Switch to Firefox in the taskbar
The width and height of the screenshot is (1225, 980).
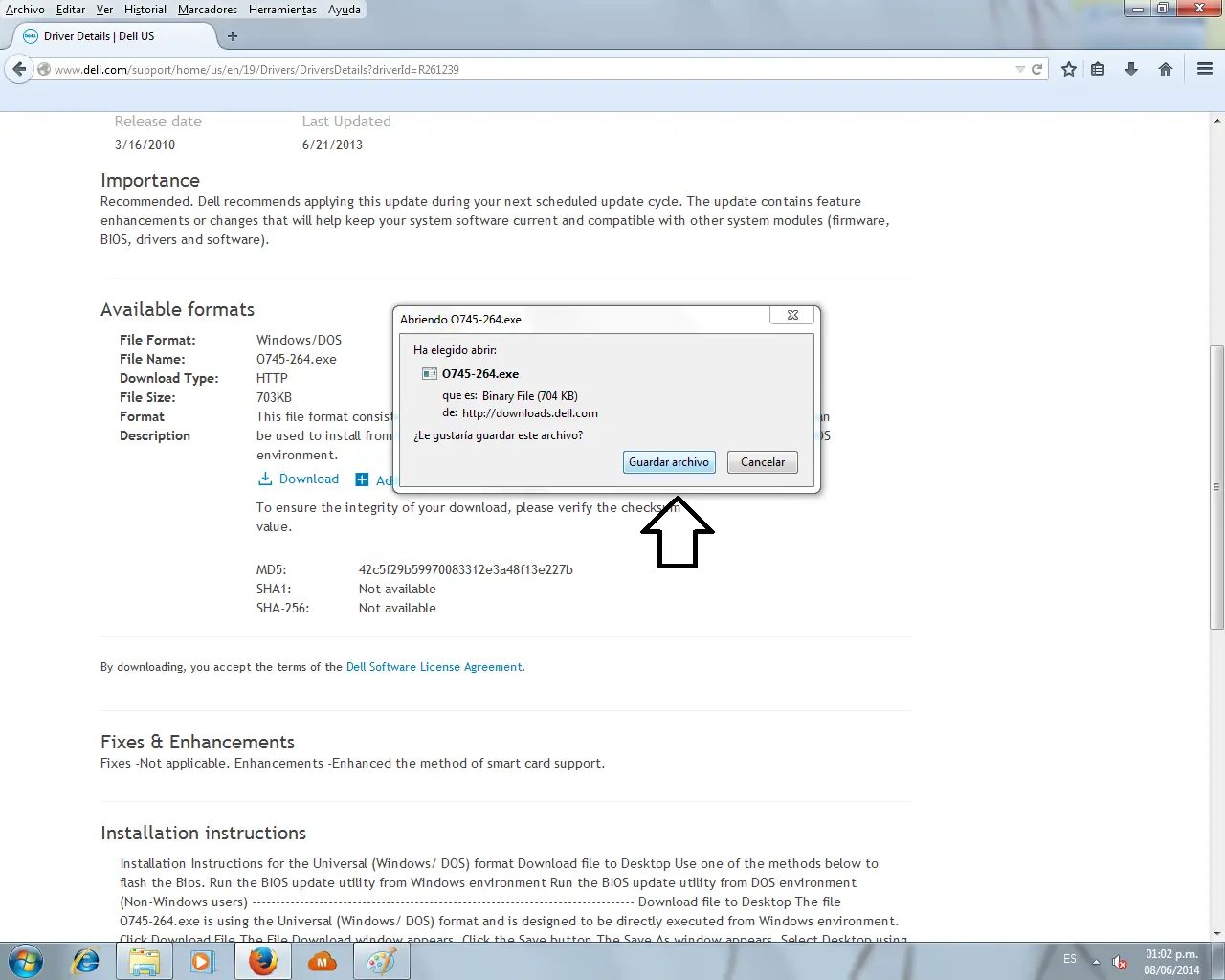coord(262,961)
